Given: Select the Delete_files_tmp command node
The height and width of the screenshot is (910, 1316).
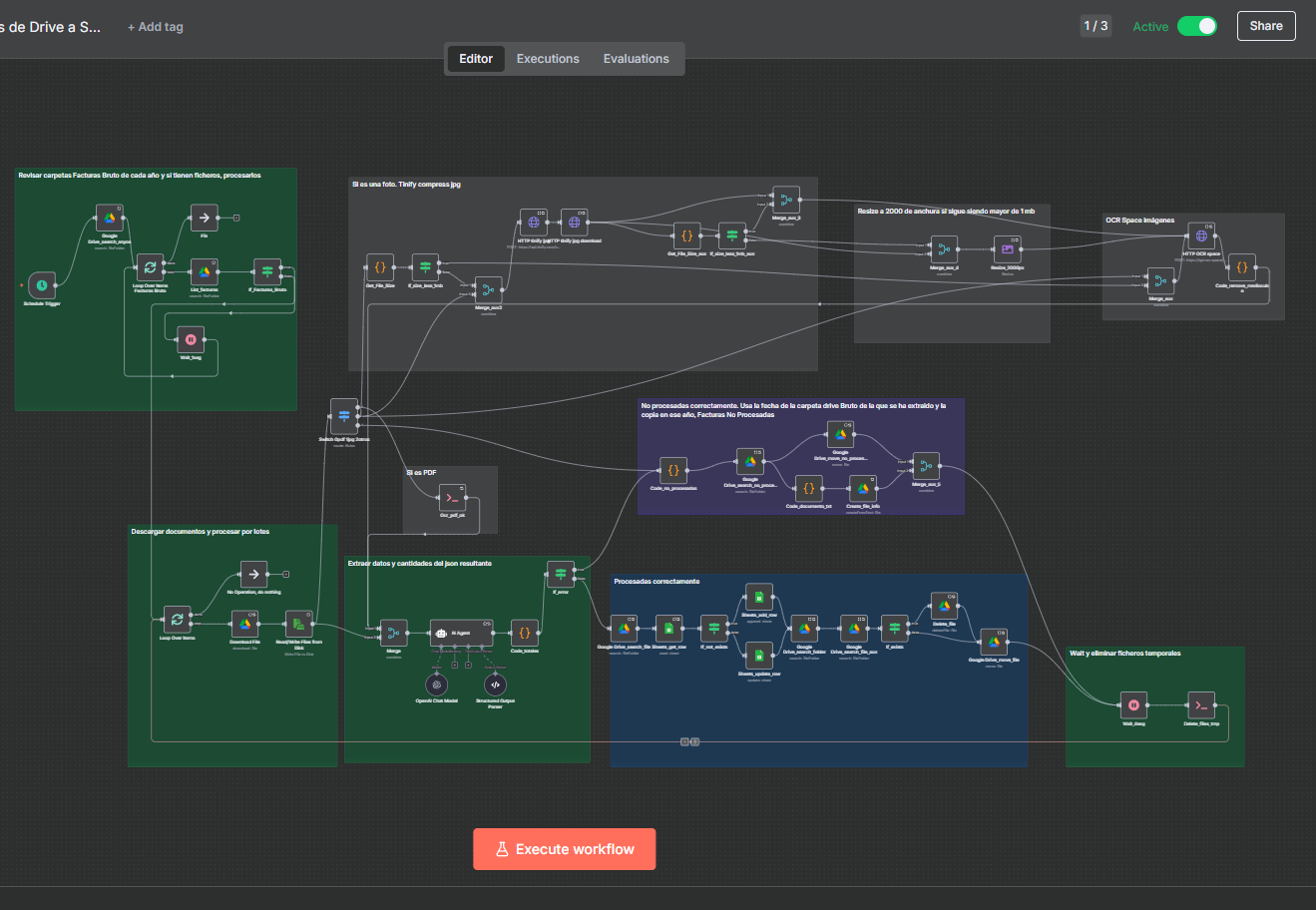Looking at the screenshot, I should 1201,705.
